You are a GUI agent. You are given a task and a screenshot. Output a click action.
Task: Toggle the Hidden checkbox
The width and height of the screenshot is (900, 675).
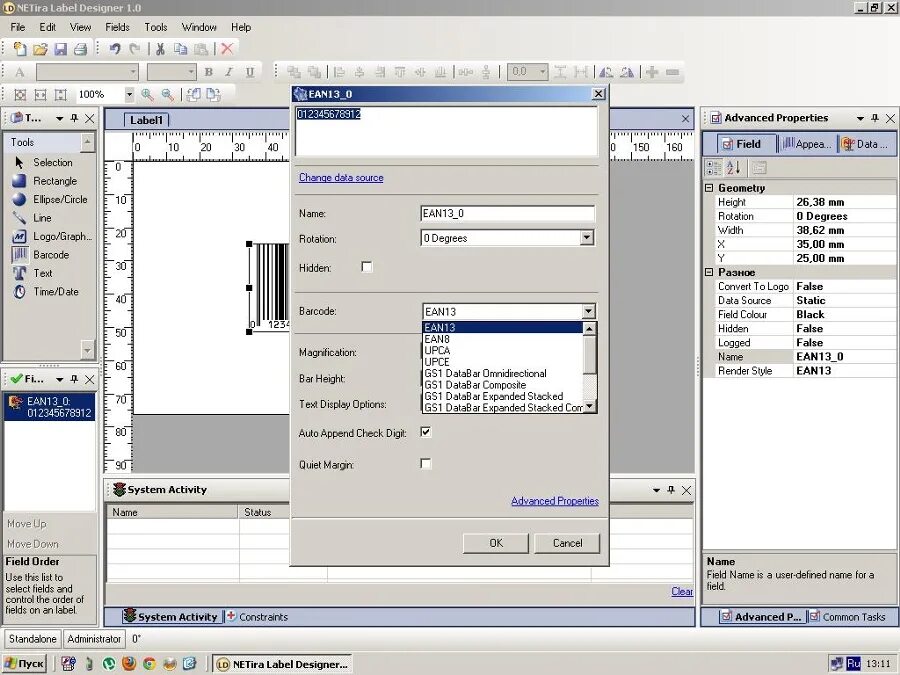pyautogui.click(x=367, y=267)
